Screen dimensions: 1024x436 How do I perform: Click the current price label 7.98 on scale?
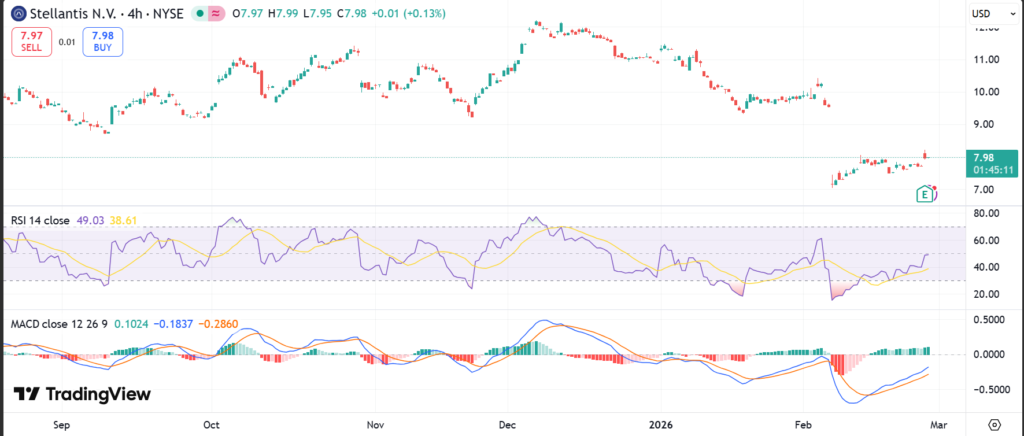coord(991,163)
